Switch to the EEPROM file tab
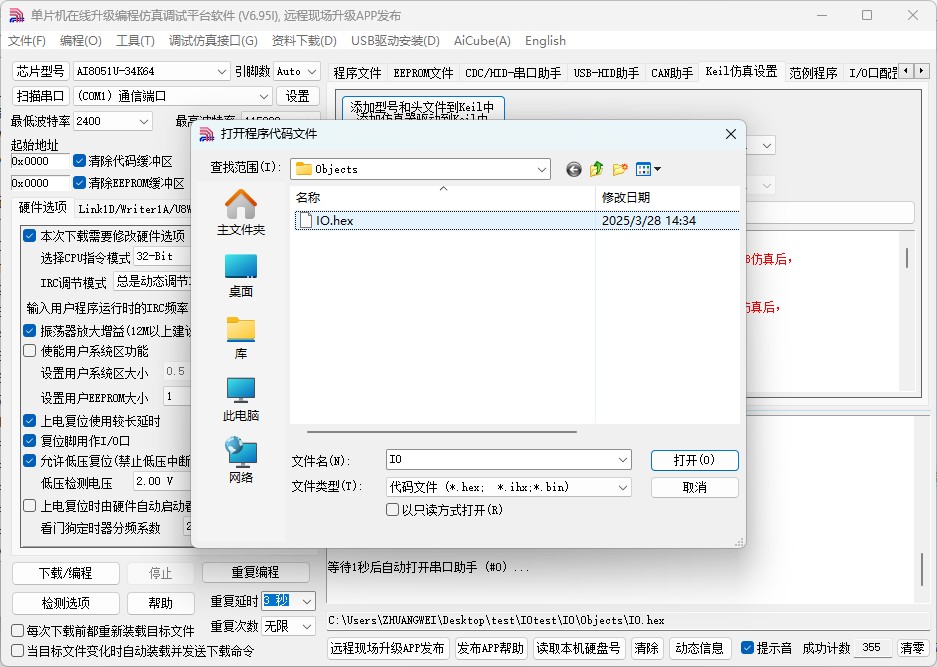 pos(423,73)
